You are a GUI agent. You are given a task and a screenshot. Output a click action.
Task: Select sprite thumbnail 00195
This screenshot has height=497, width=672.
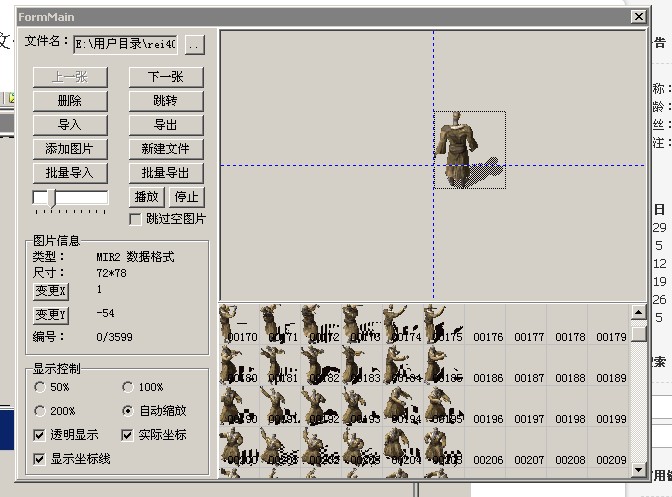point(444,406)
